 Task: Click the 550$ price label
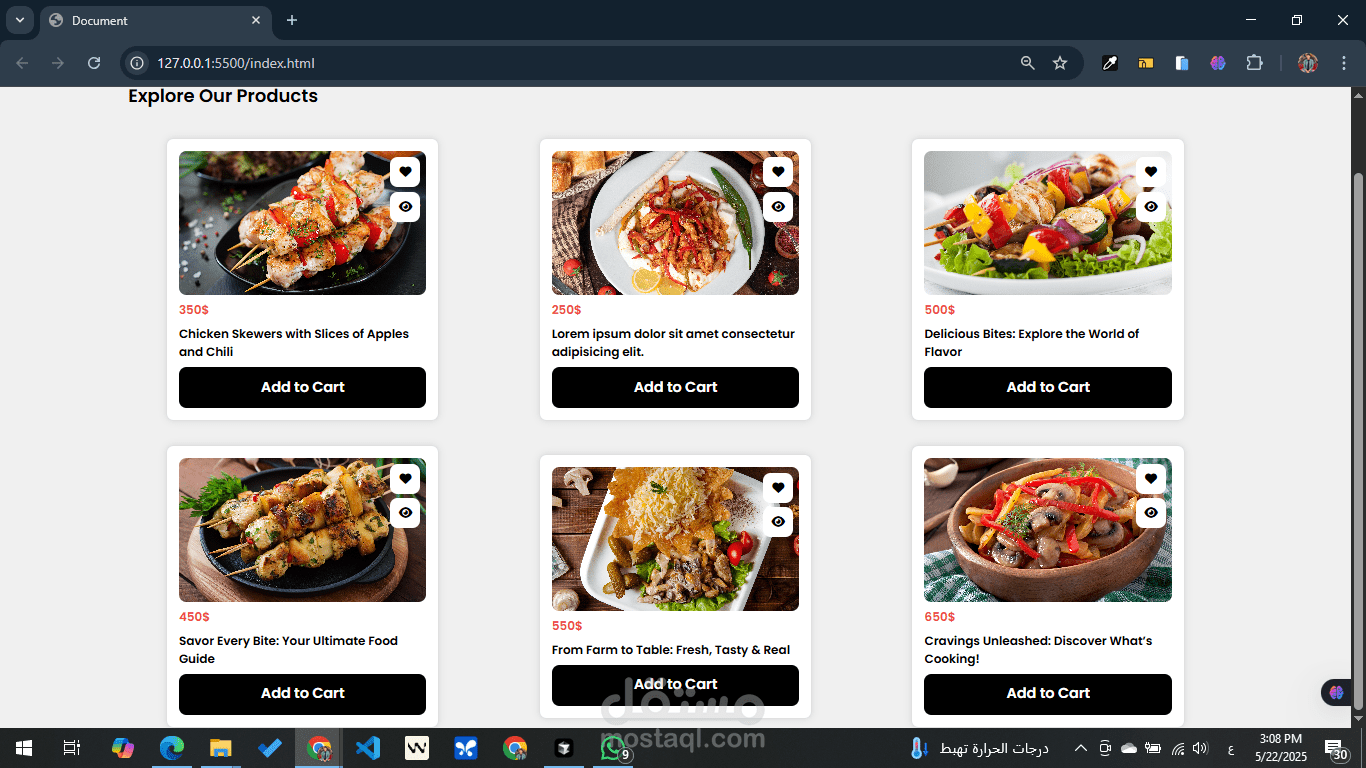[567, 626]
